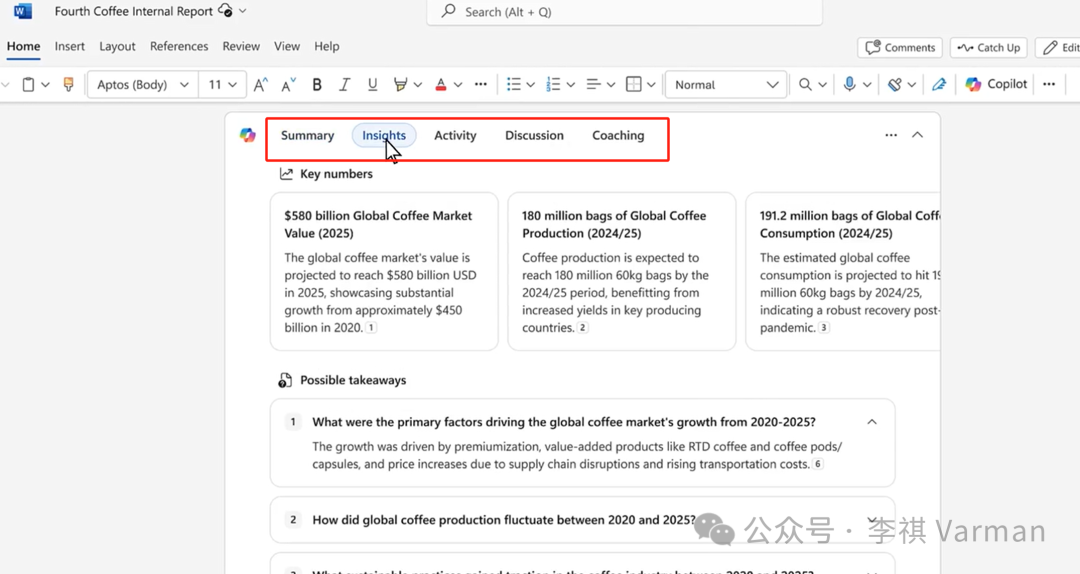Open the Discussion tab

[x=534, y=136]
